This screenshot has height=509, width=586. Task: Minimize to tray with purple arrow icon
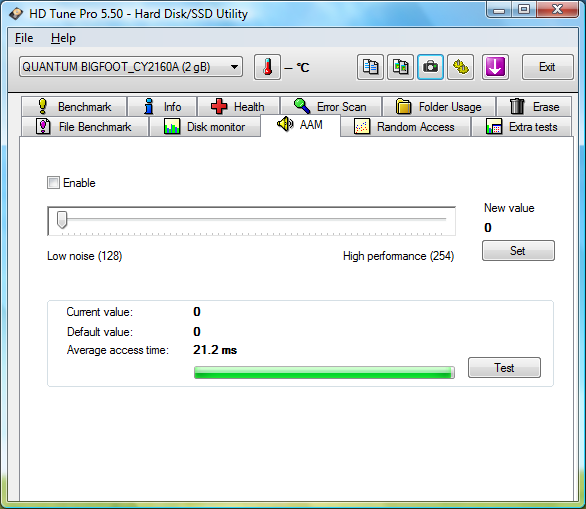[x=495, y=67]
